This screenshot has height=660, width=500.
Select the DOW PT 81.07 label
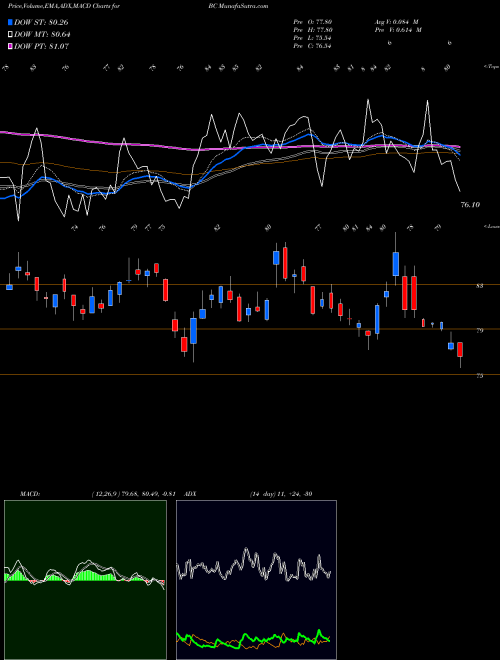pos(41,46)
